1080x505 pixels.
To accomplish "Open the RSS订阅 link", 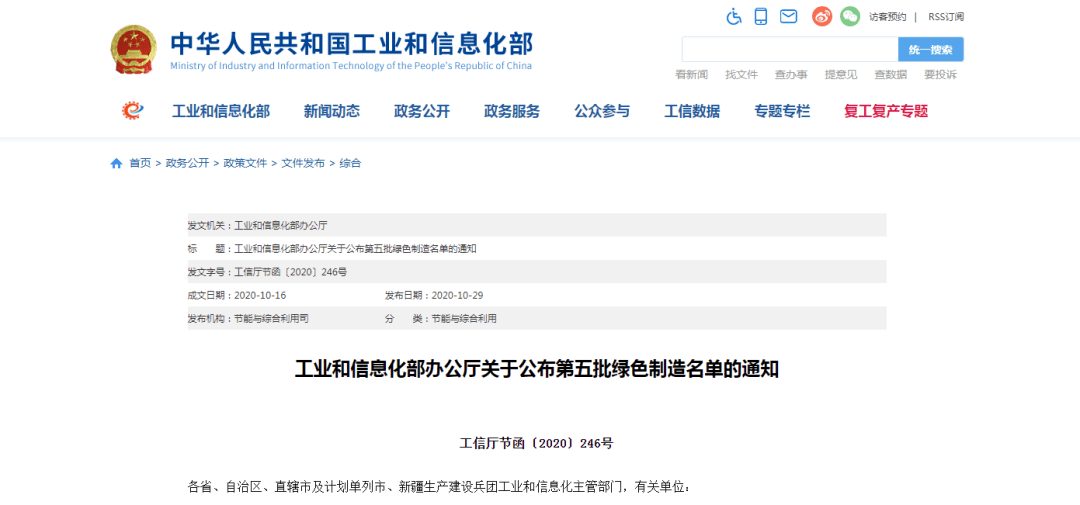I will coord(946,17).
